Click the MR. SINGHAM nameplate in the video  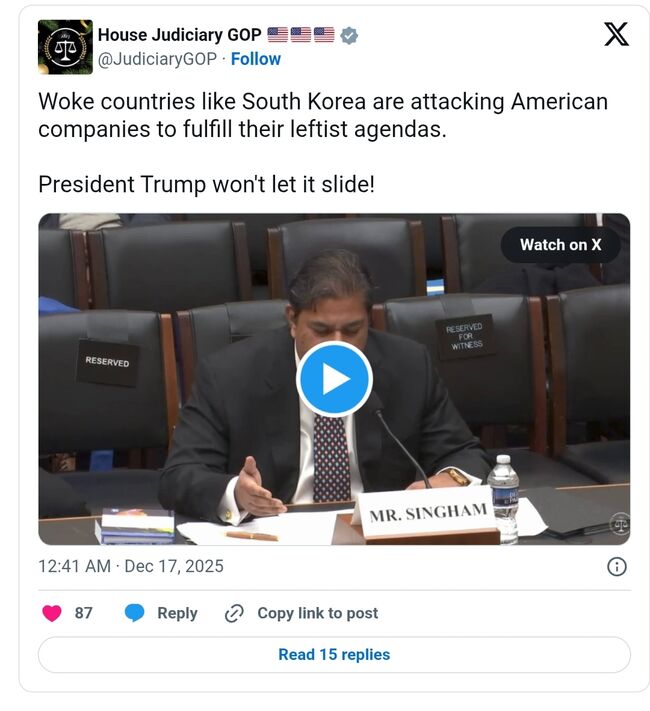[x=427, y=514]
